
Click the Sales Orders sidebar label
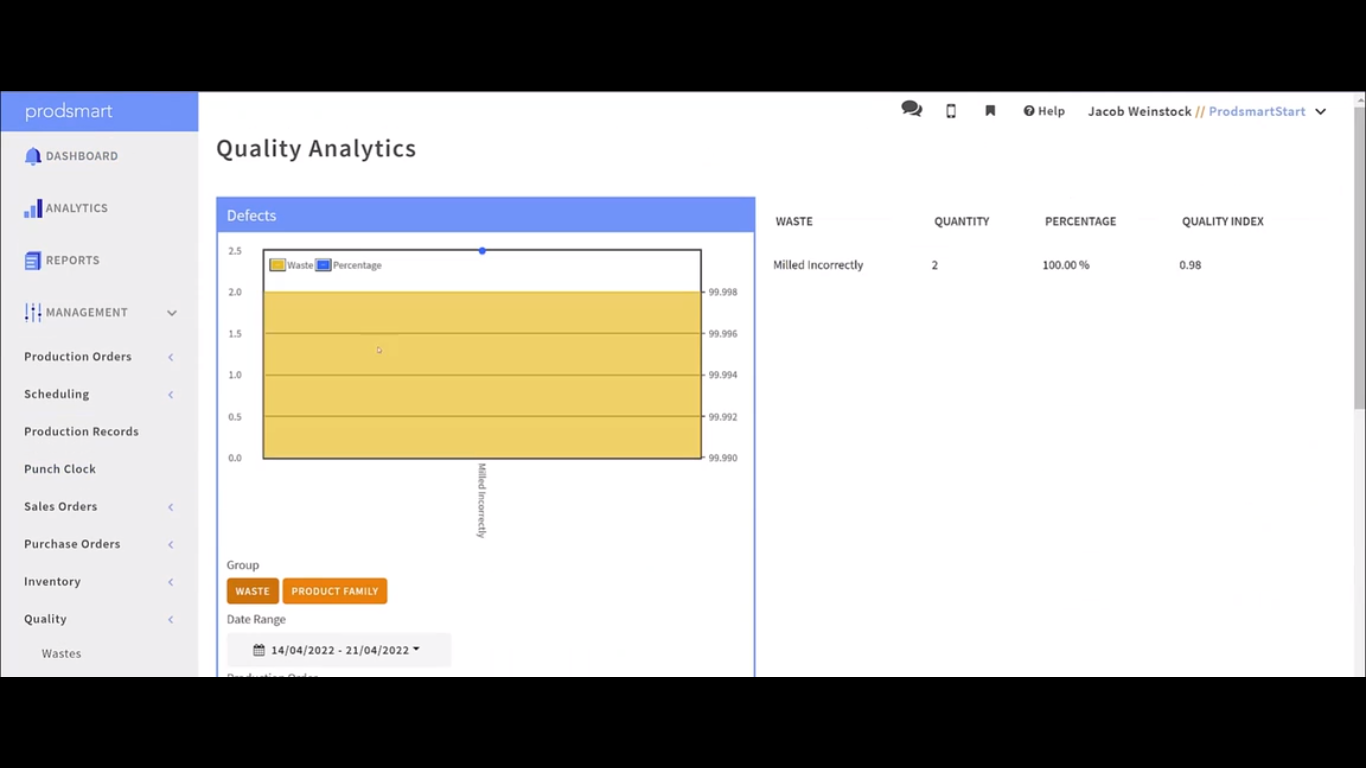click(x=61, y=507)
